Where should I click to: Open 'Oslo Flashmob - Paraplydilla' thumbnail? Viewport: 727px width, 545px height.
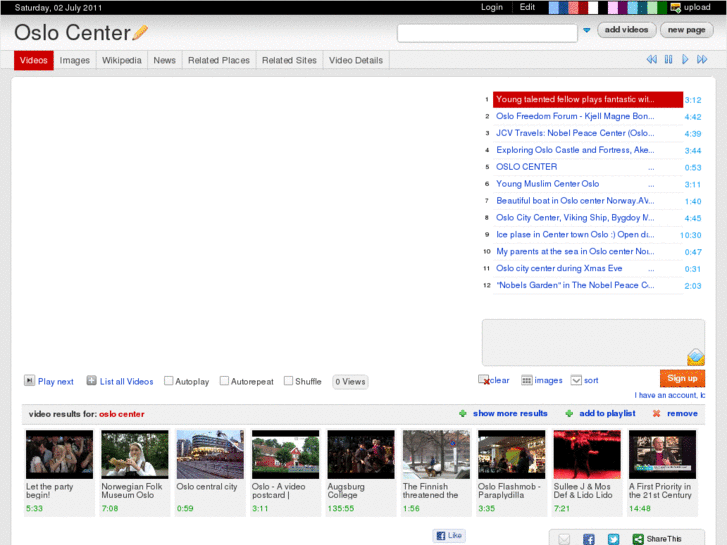tap(512, 454)
